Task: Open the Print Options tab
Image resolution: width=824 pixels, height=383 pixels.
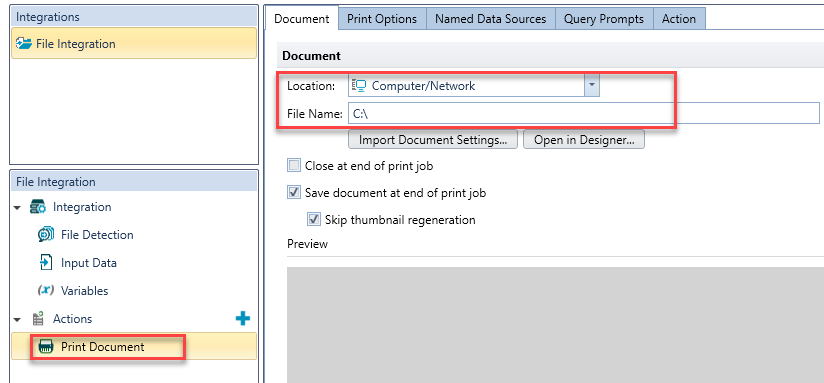Action: [x=382, y=19]
